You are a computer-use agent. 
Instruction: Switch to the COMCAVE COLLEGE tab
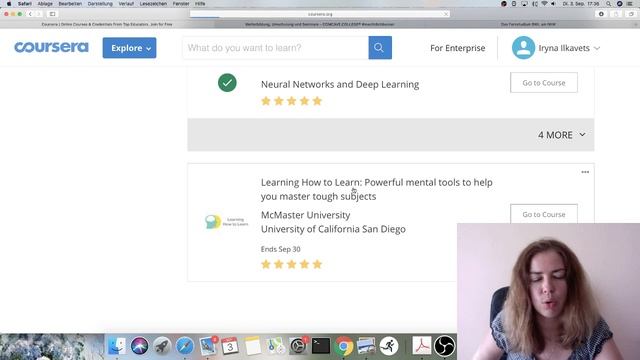pos(320,24)
